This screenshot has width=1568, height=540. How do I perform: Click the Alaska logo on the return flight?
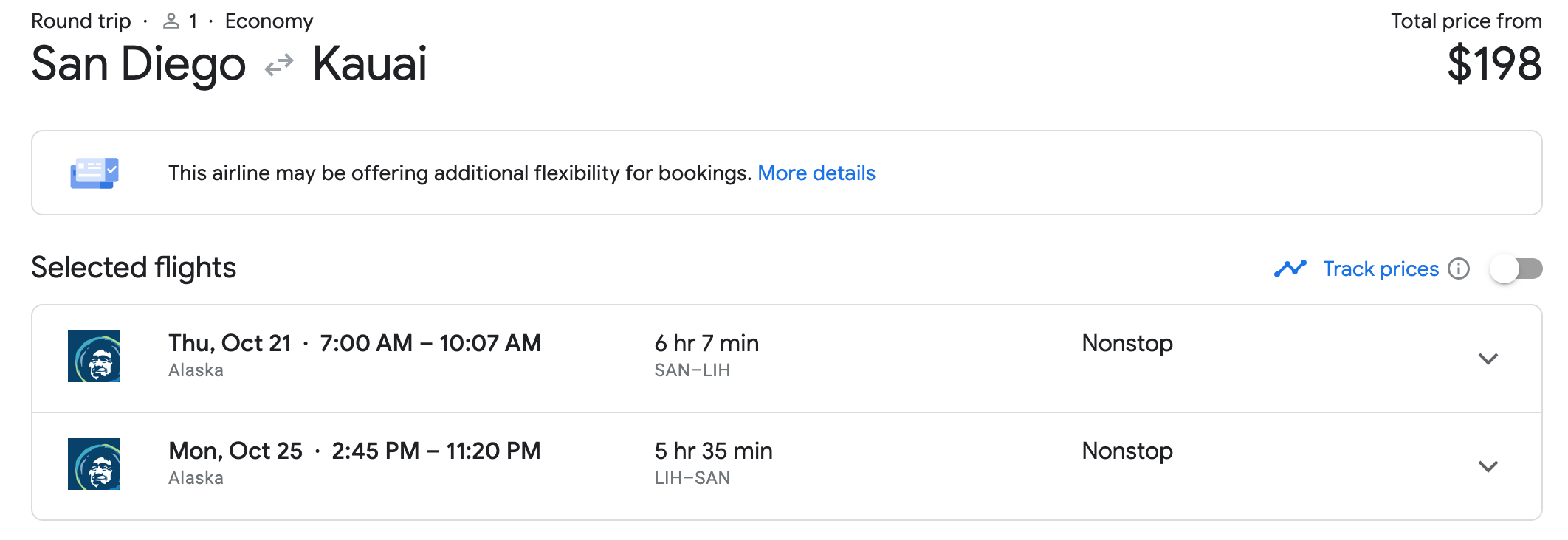click(94, 464)
